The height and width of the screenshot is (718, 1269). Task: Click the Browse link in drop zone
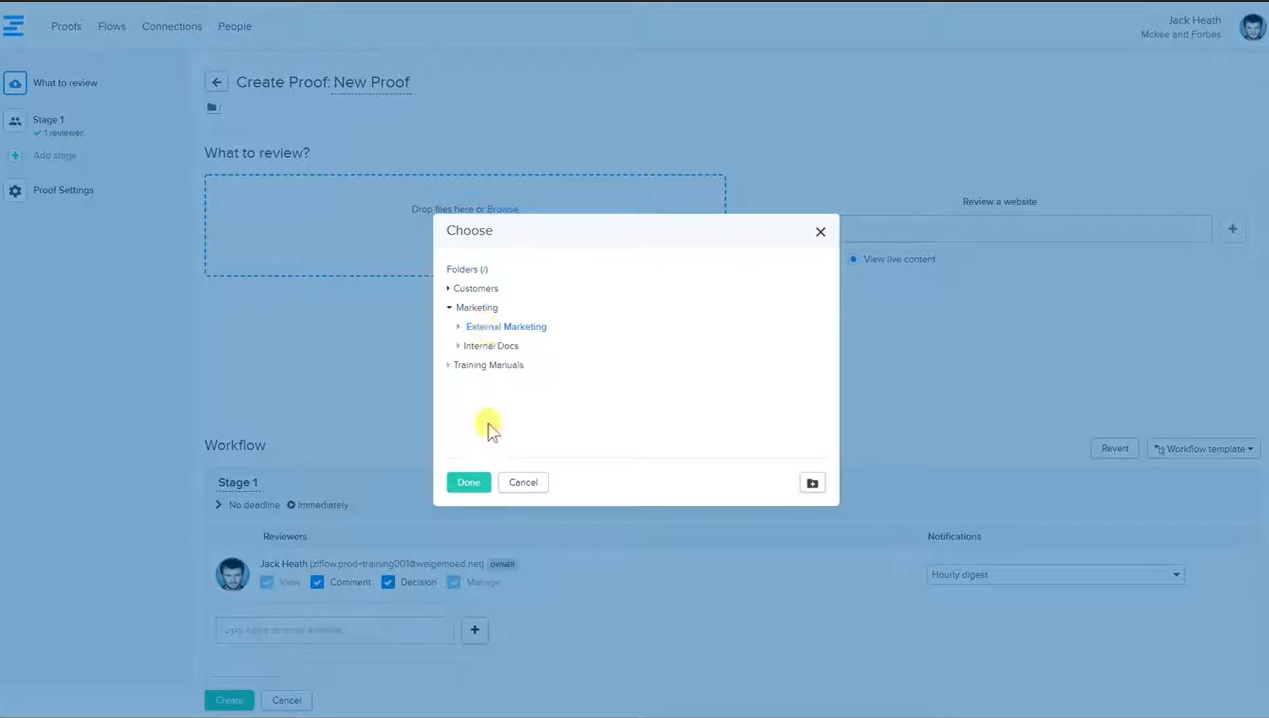pyautogui.click(x=503, y=209)
